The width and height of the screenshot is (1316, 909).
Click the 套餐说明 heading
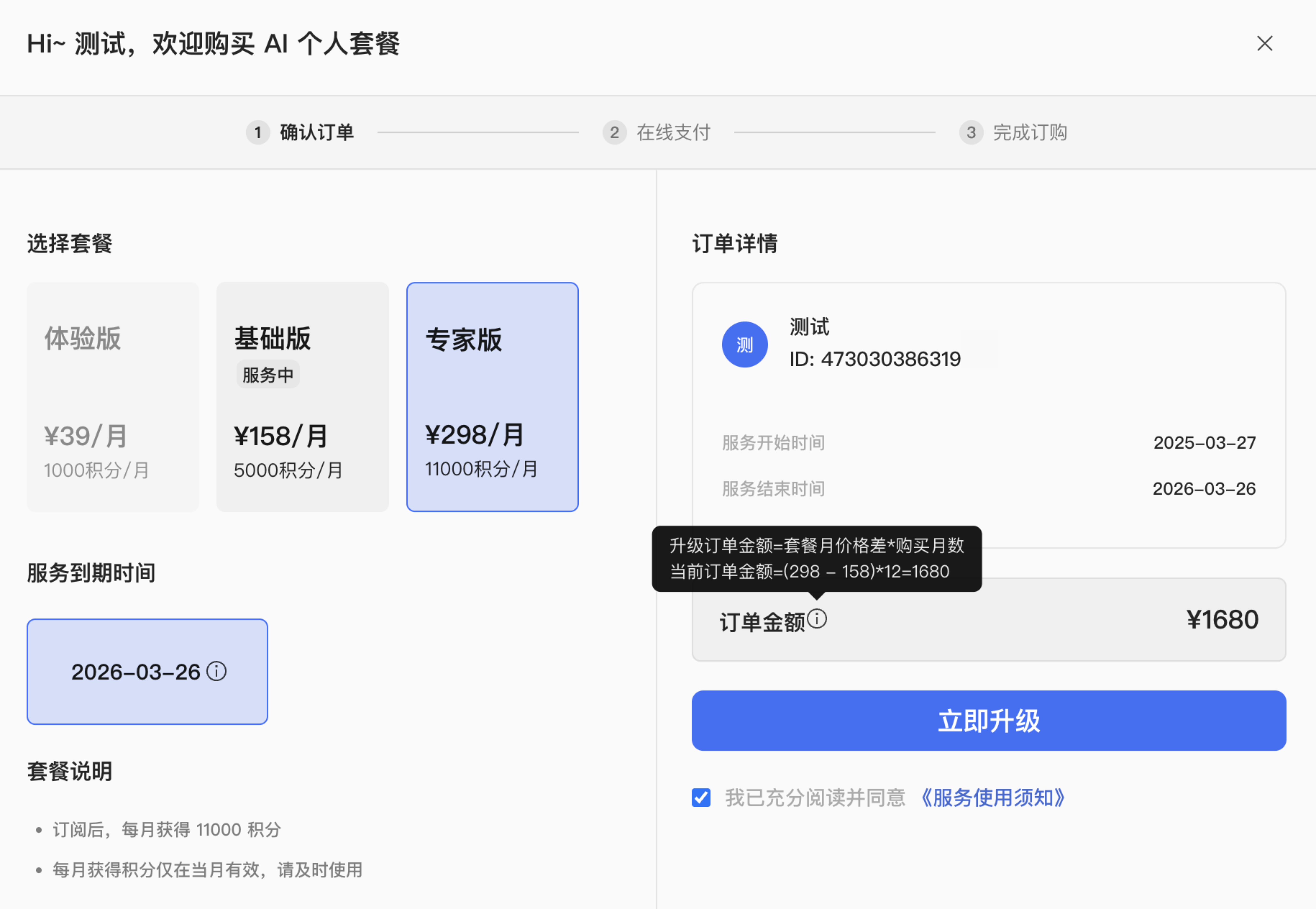coord(70,771)
